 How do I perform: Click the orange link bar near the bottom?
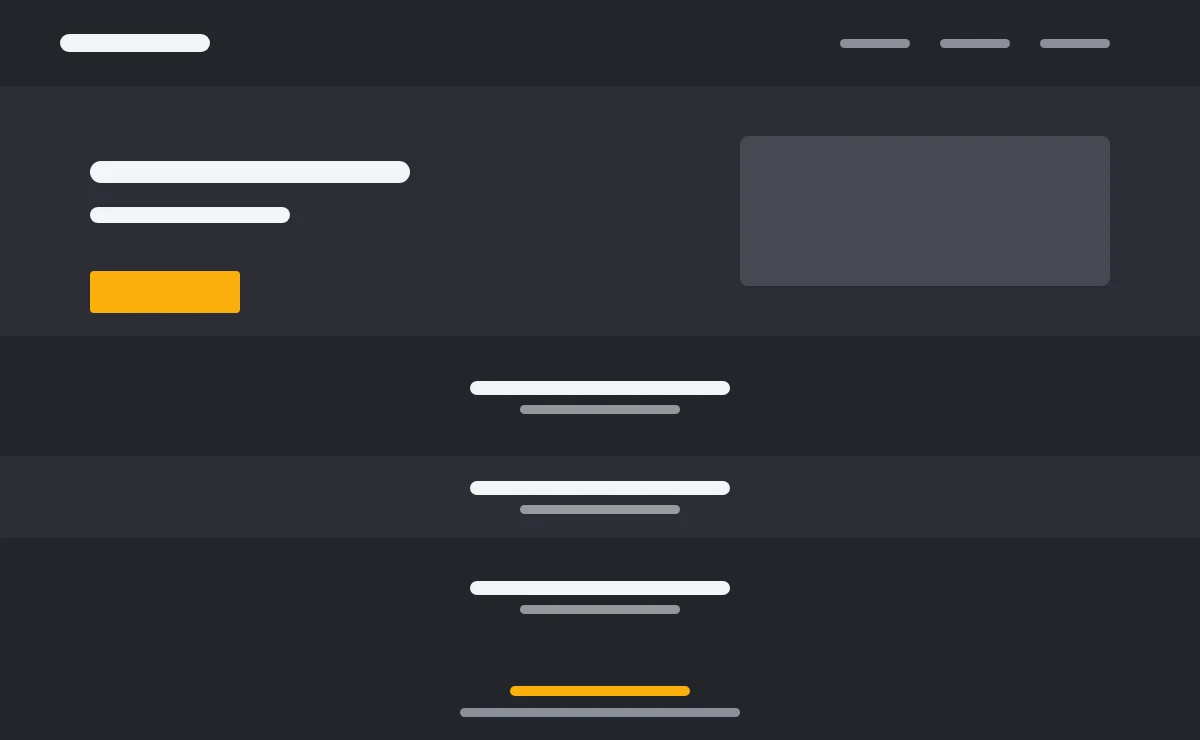pyautogui.click(x=600, y=691)
